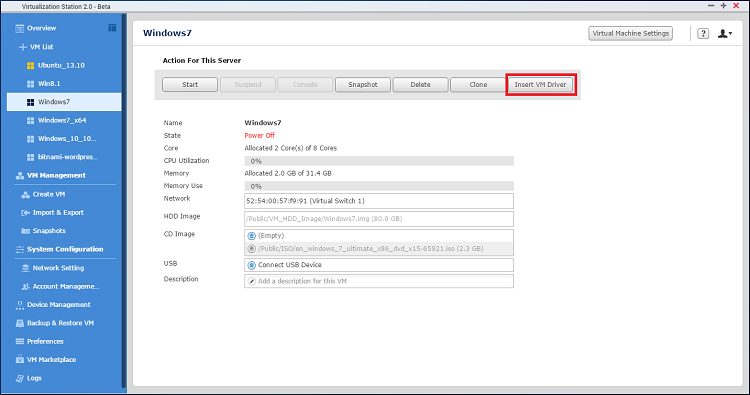The width and height of the screenshot is (750, 395).
Task: Click the Import & Export icon
Action: pos(25,213)
